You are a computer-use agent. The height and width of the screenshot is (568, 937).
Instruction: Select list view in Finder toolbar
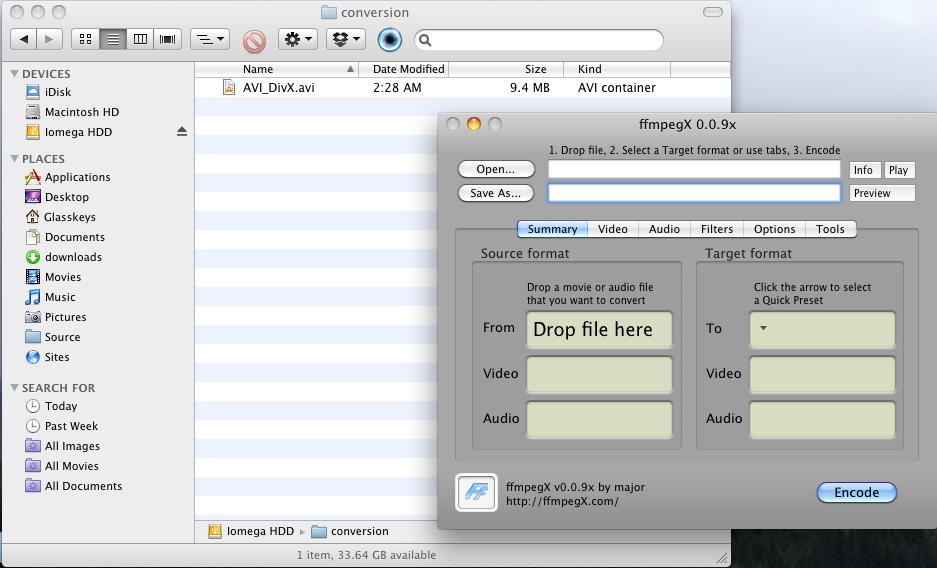coord(113,40)
